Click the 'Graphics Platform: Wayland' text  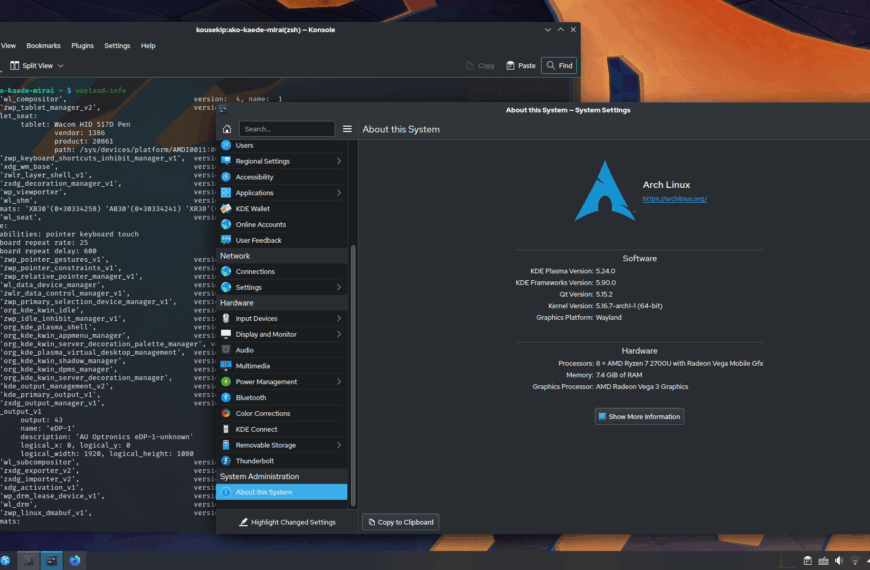point(579,317)
